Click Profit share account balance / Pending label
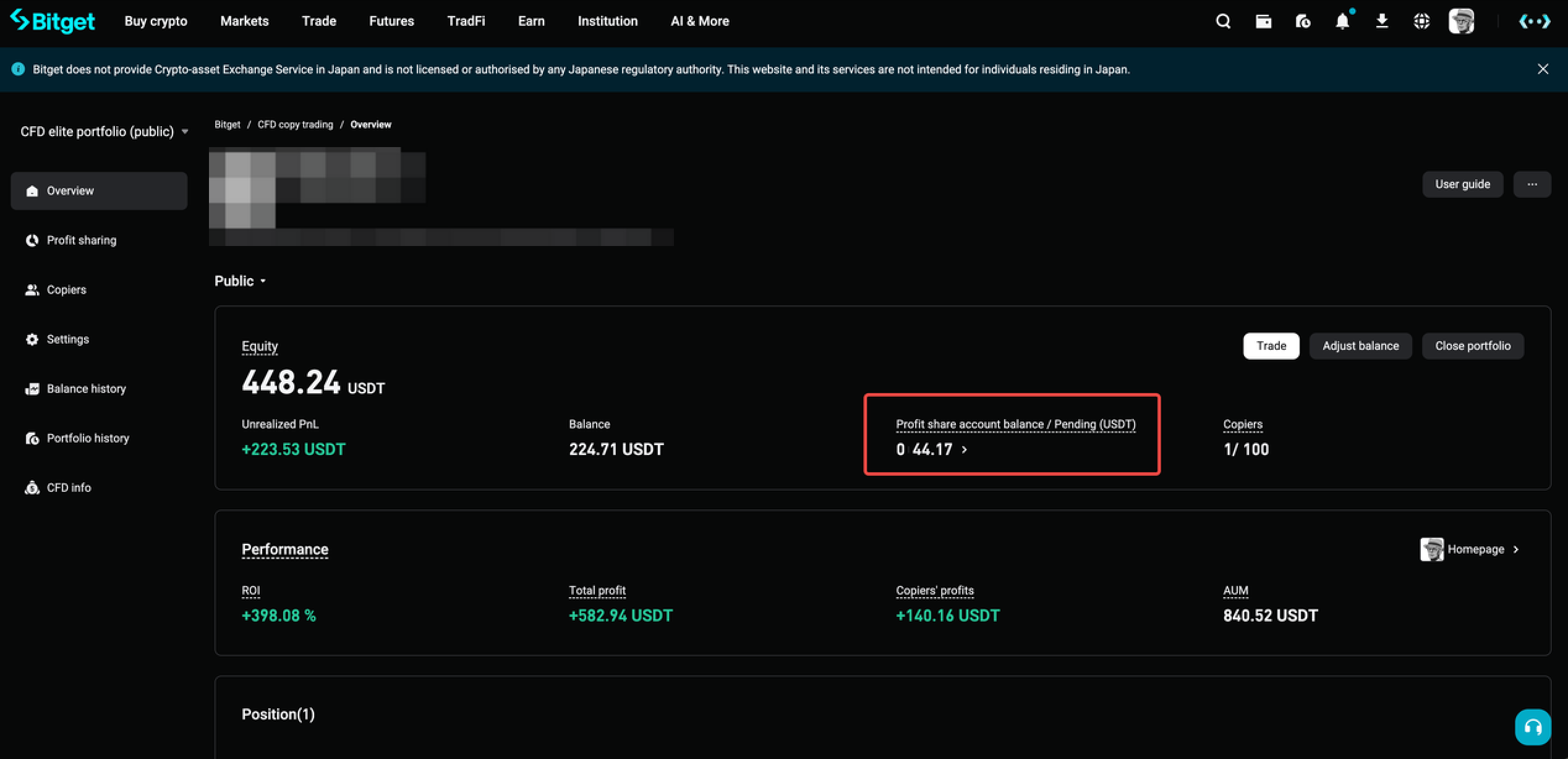1568x759 pixels. (x=1016, y=425)
